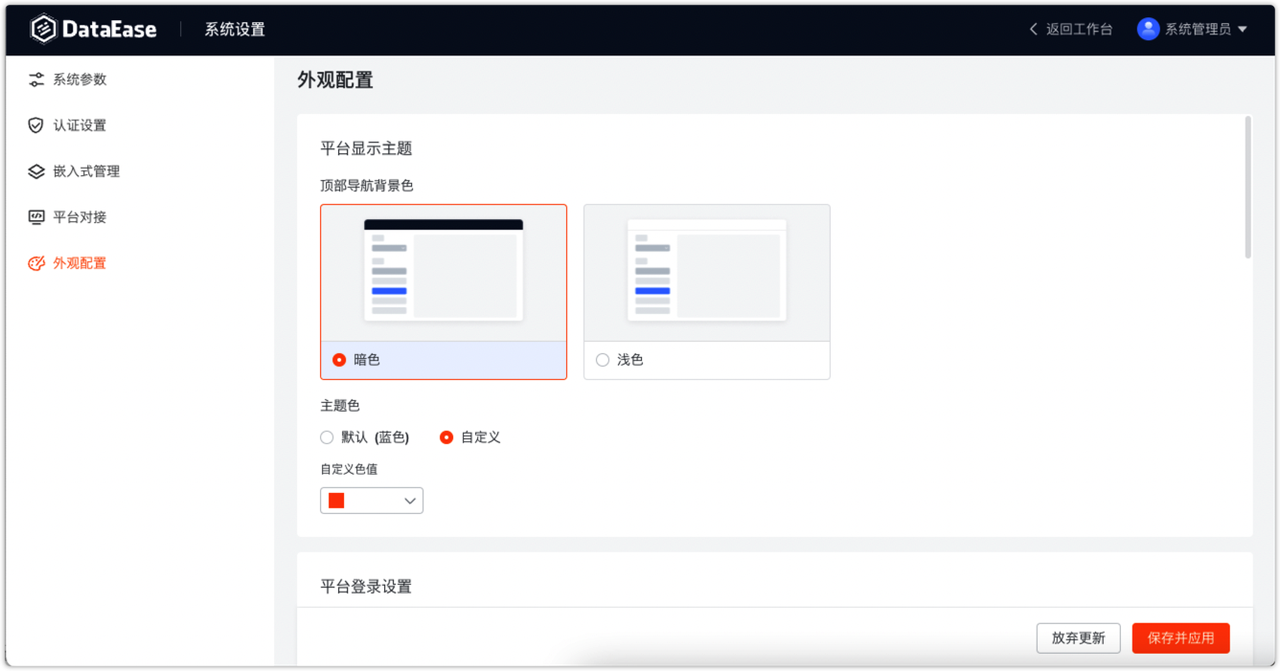
Task: Open the 系统设置 menu item
Action: tap(233, 29)
